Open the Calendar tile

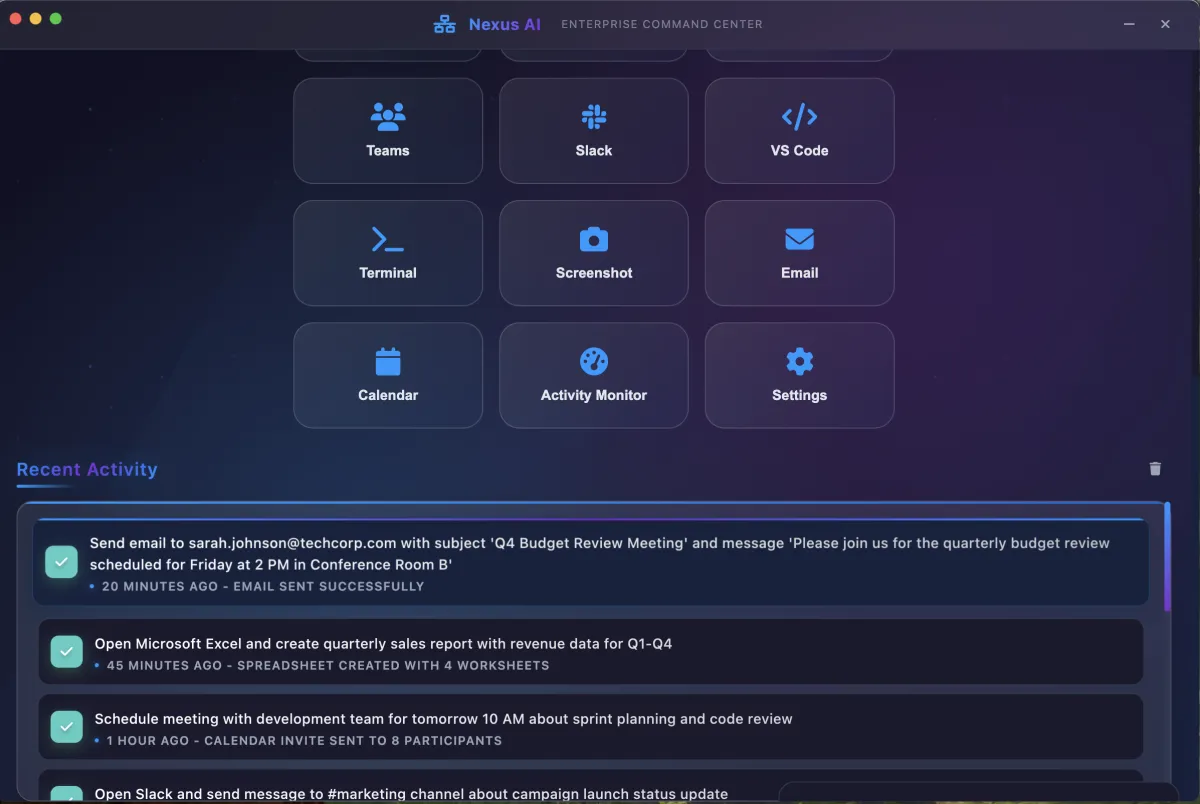pyautogui.click(x=388, y=375)
